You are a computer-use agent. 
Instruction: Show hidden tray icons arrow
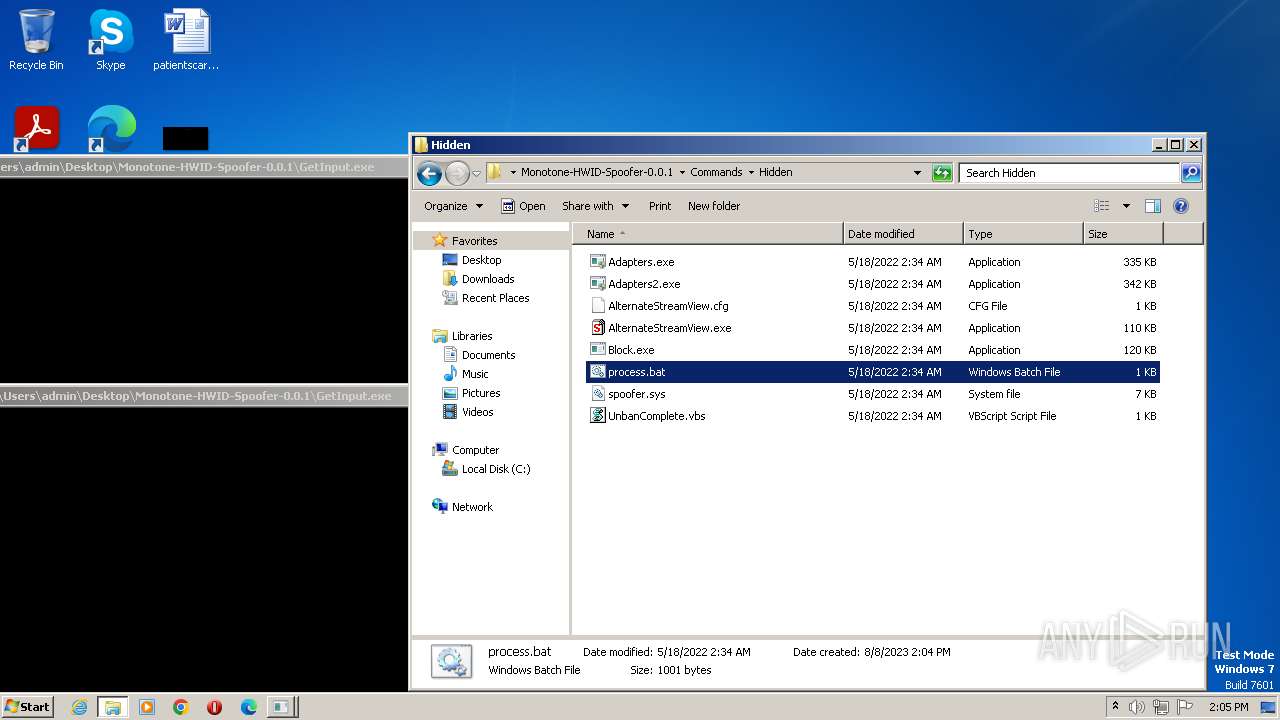[1116, 707]
